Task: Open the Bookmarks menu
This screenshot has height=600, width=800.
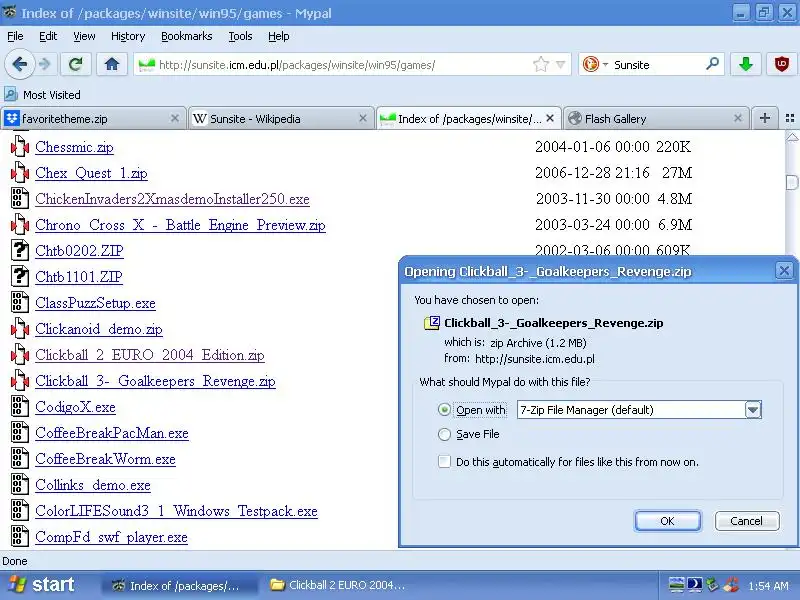Action: pos(187,36)
